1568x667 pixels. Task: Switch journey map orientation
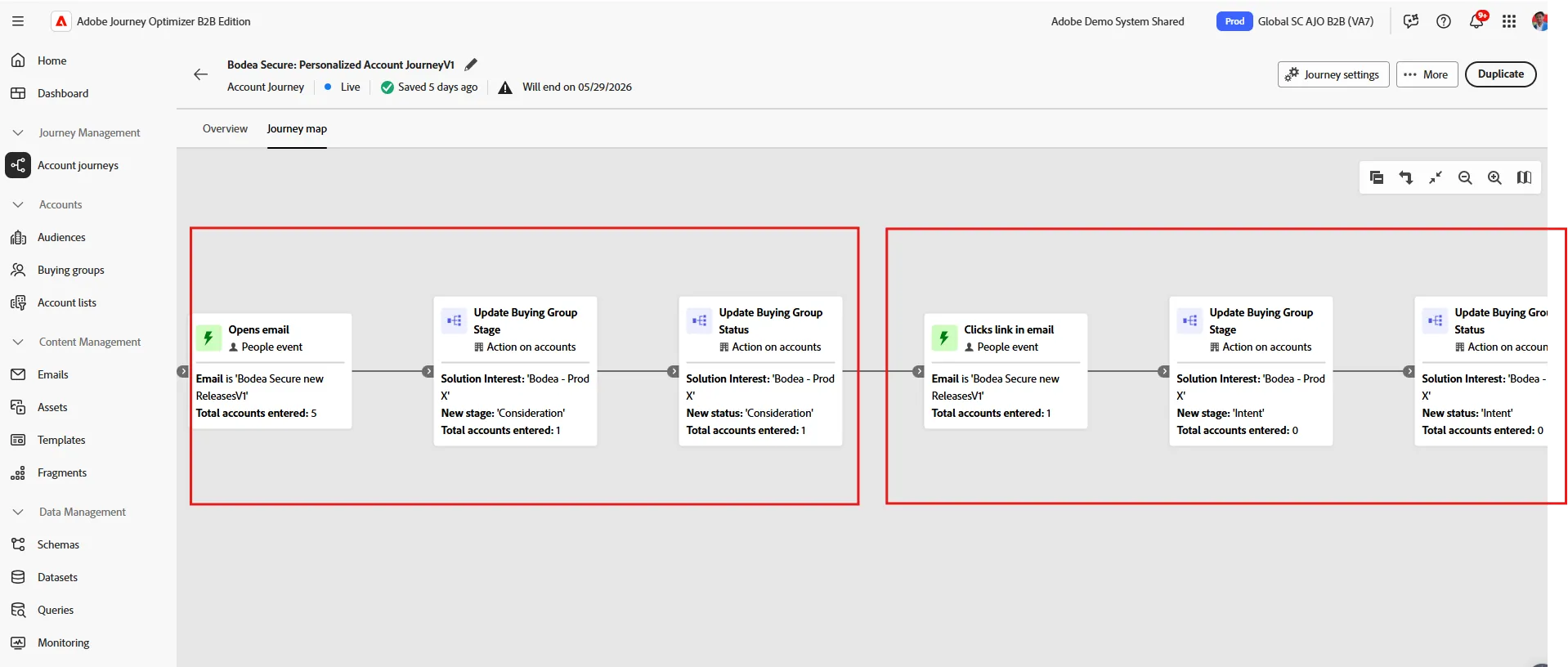tap(1406, 177)
